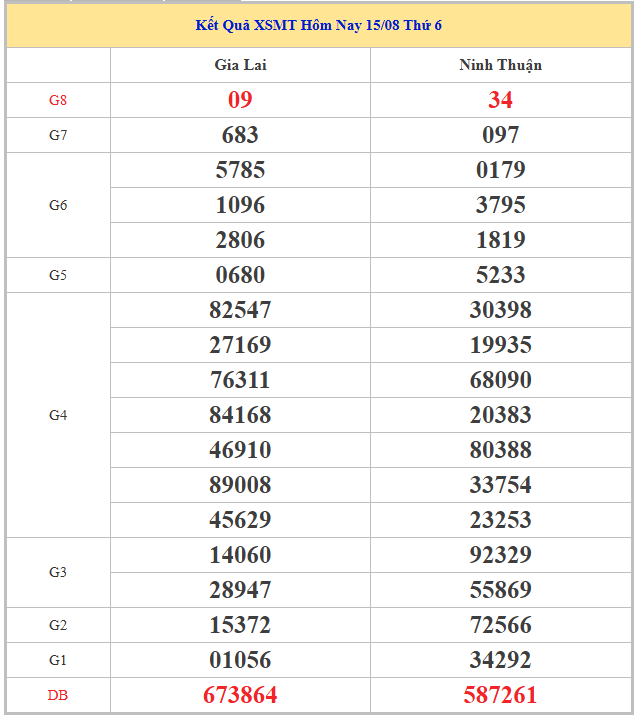The image size is (637, 719).
Task: Click Gia Lai G8 result 09
Action: 240,100
